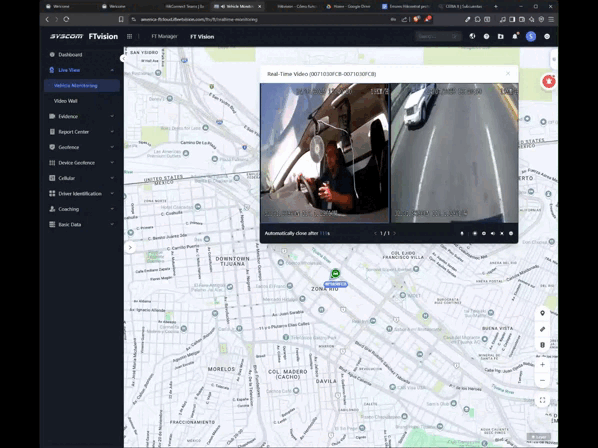Click the green vehicle marker on map
This screenshot has width=598, height=448.
335,273
